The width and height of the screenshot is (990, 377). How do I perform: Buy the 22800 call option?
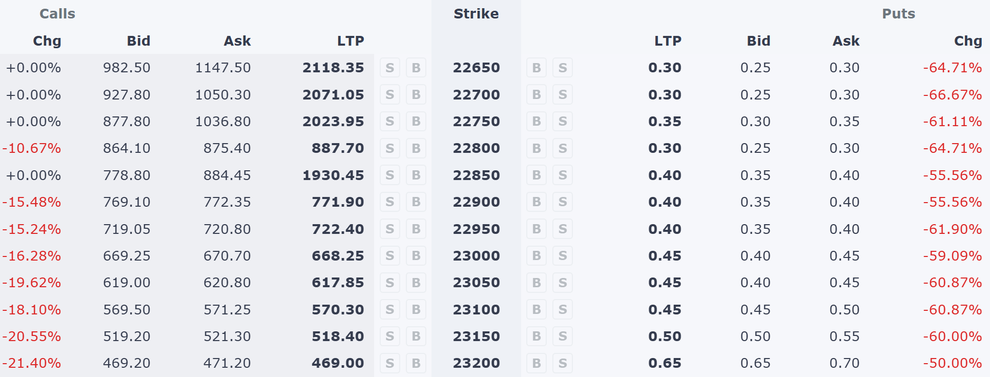[x=415, y=148]
